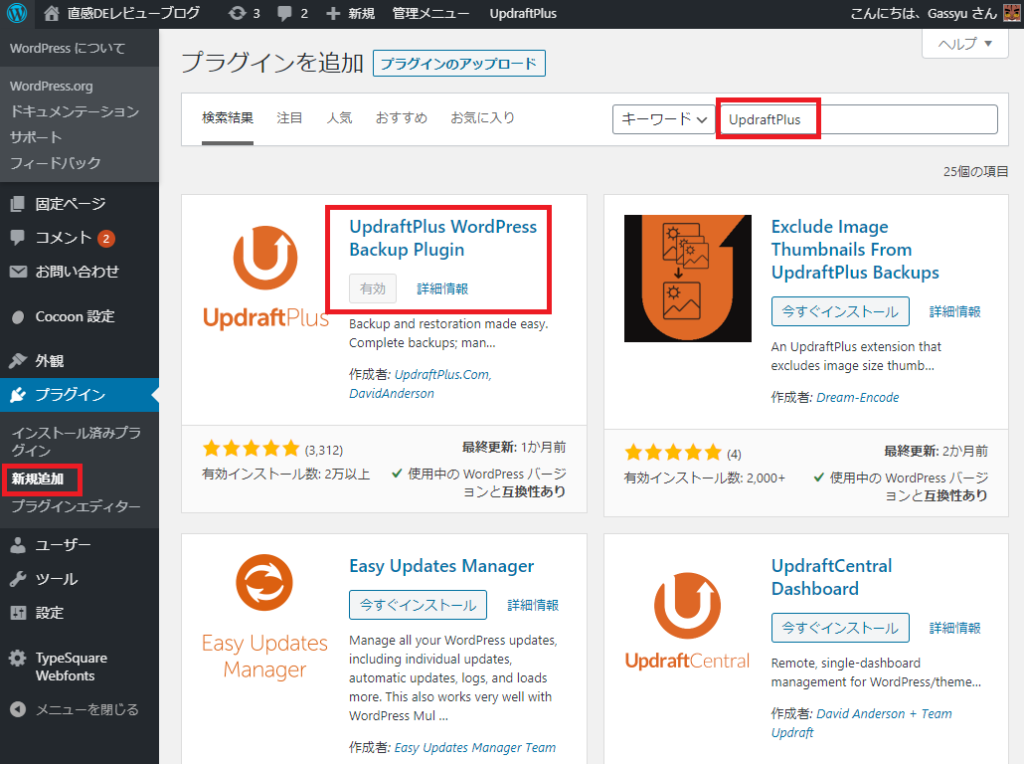Install Exclude Image Thumbnails plugin now
Screen dimensions: 1024x764
point(840,311)
